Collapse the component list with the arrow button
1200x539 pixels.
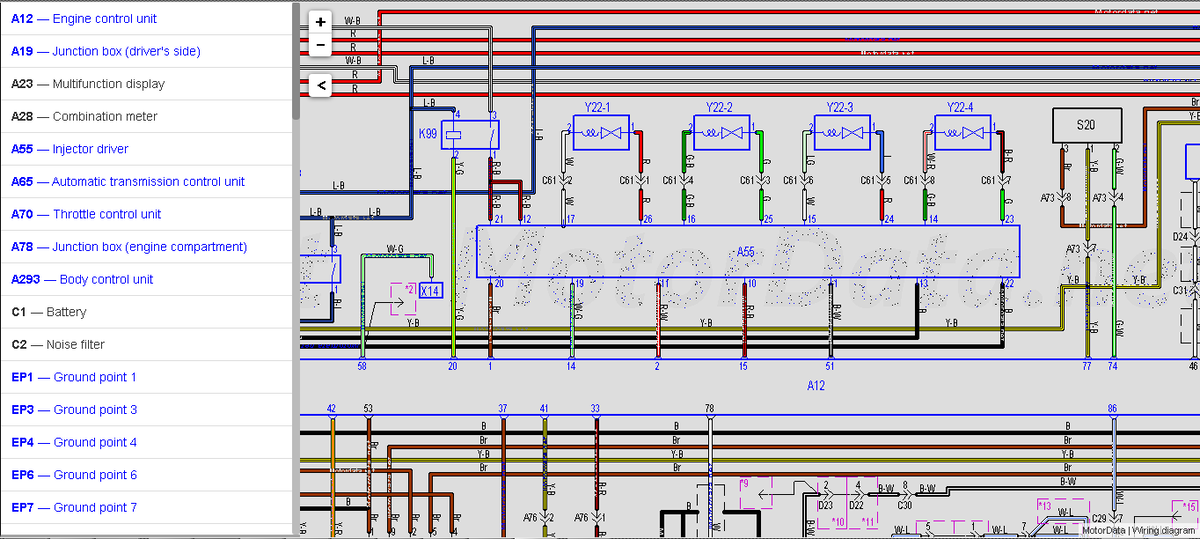pos(320,86)
